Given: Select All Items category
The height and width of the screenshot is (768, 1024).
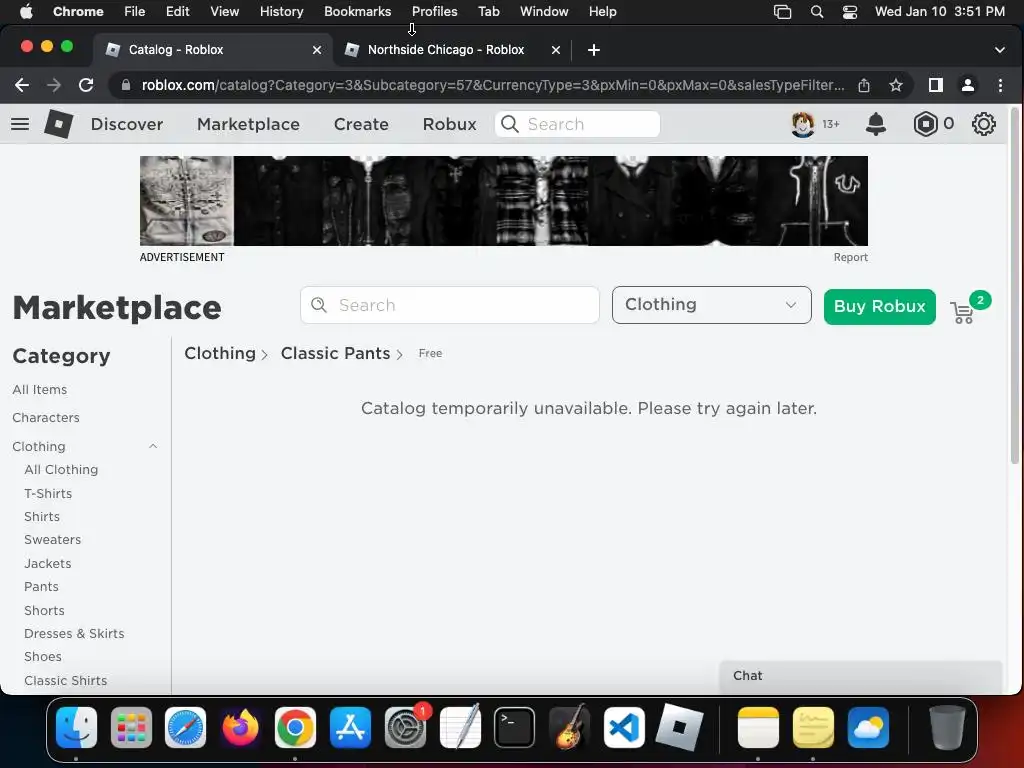Looking at the screenshot, I should (40, 390).
